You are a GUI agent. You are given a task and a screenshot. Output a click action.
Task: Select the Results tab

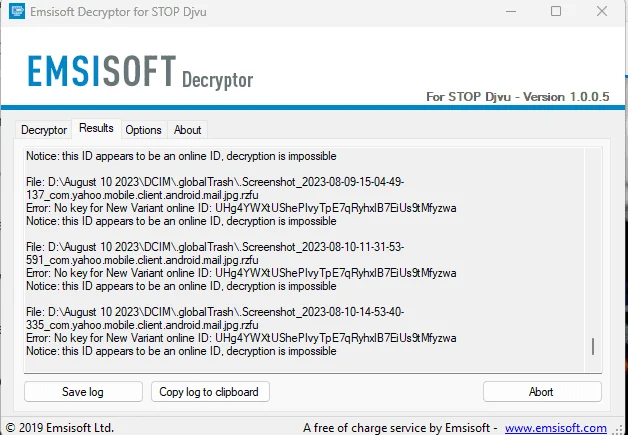point(97,128)
